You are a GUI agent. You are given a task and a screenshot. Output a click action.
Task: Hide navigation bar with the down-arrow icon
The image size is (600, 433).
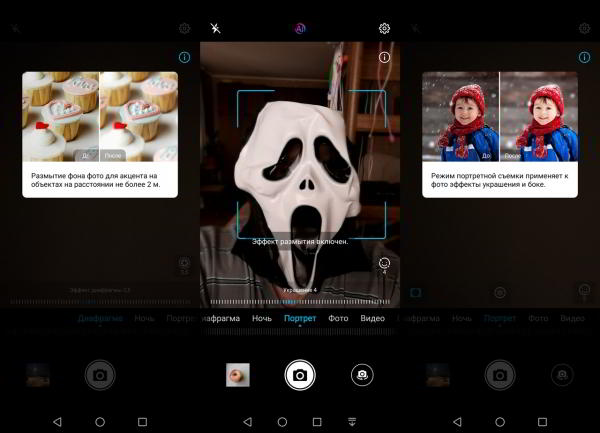(351, 422)
